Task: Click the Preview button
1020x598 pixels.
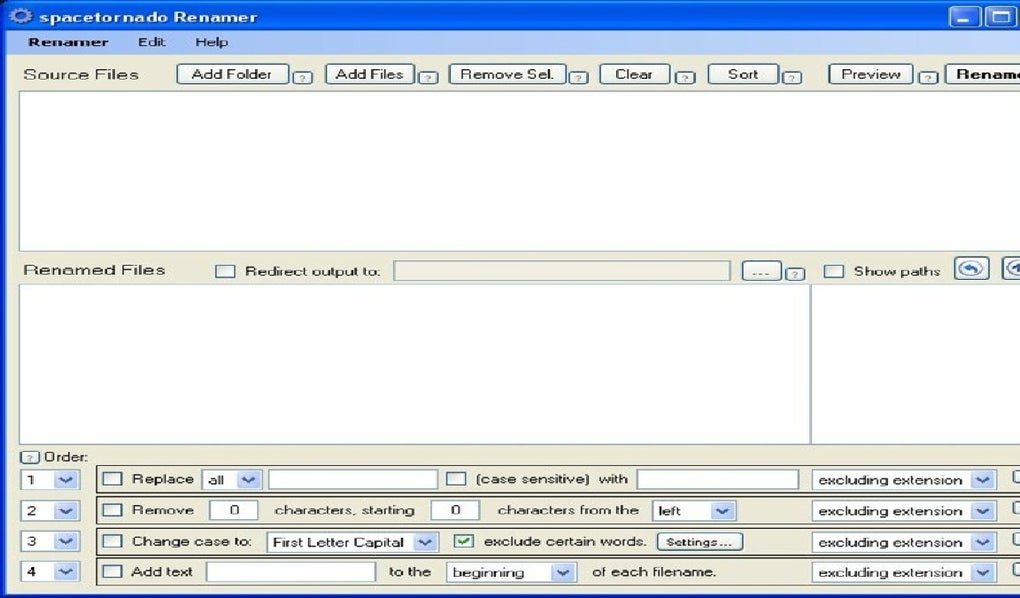Action: click(x=871, y=74)
